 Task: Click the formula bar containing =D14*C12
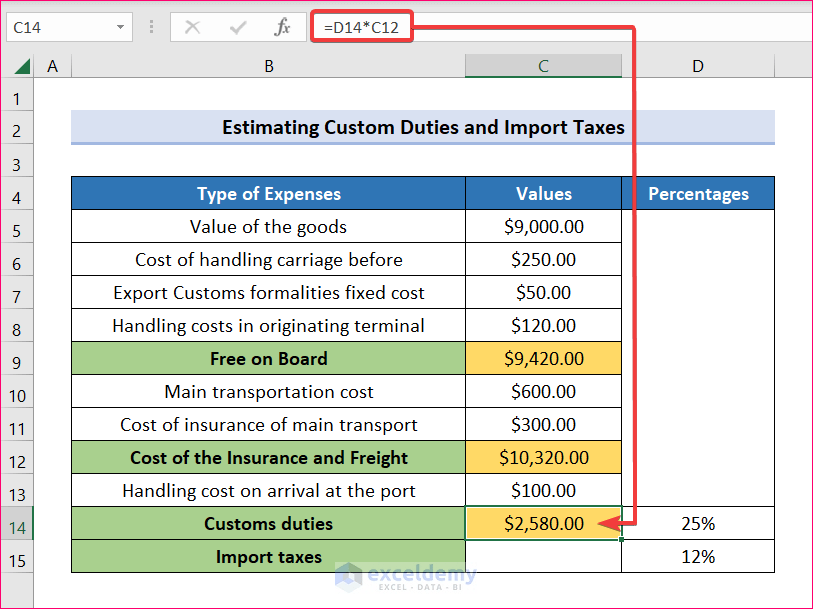[x=361, y=27]
